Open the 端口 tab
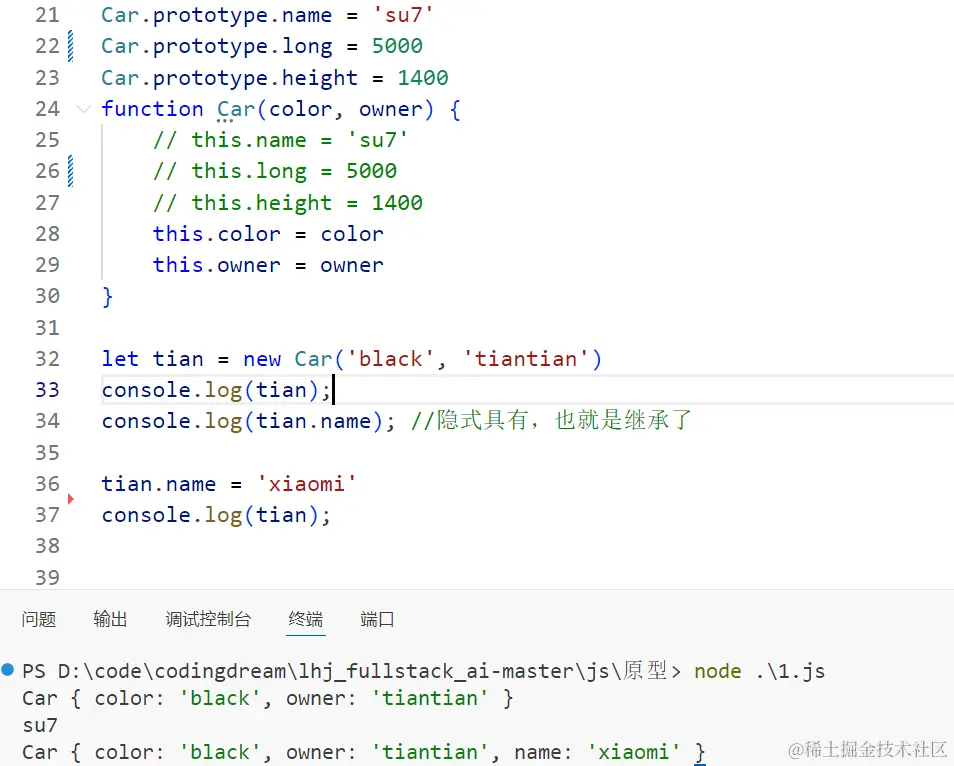954x766 pixels. click(x=377, y=619)
